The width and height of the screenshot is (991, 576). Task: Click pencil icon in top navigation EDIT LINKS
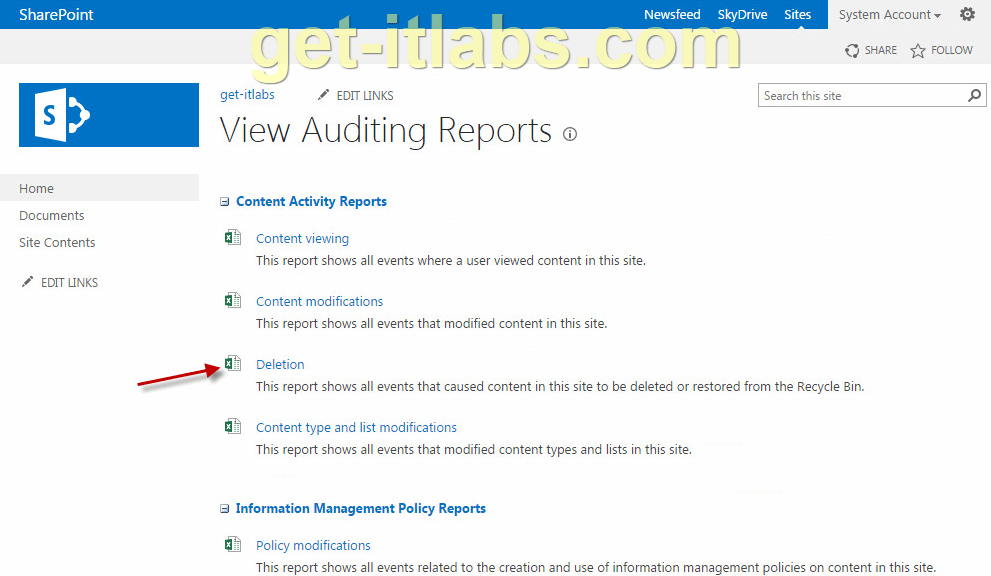[x=323, y=95]
